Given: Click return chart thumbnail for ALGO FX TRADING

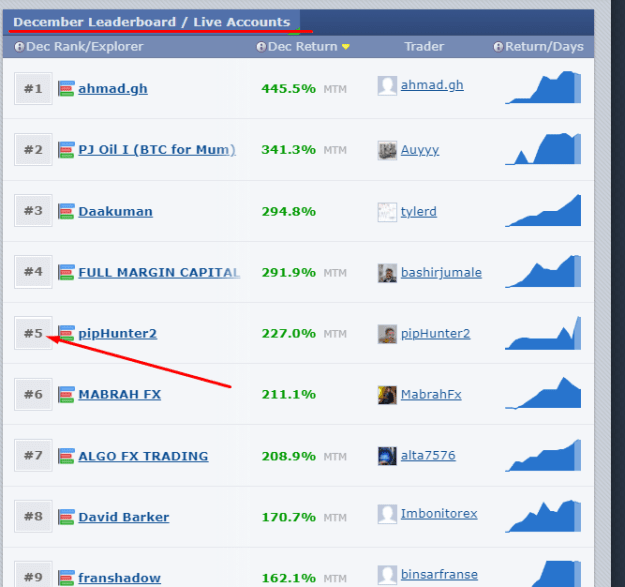Looking at the screenshot, I should pyautogui.click(x=543, y=455).
